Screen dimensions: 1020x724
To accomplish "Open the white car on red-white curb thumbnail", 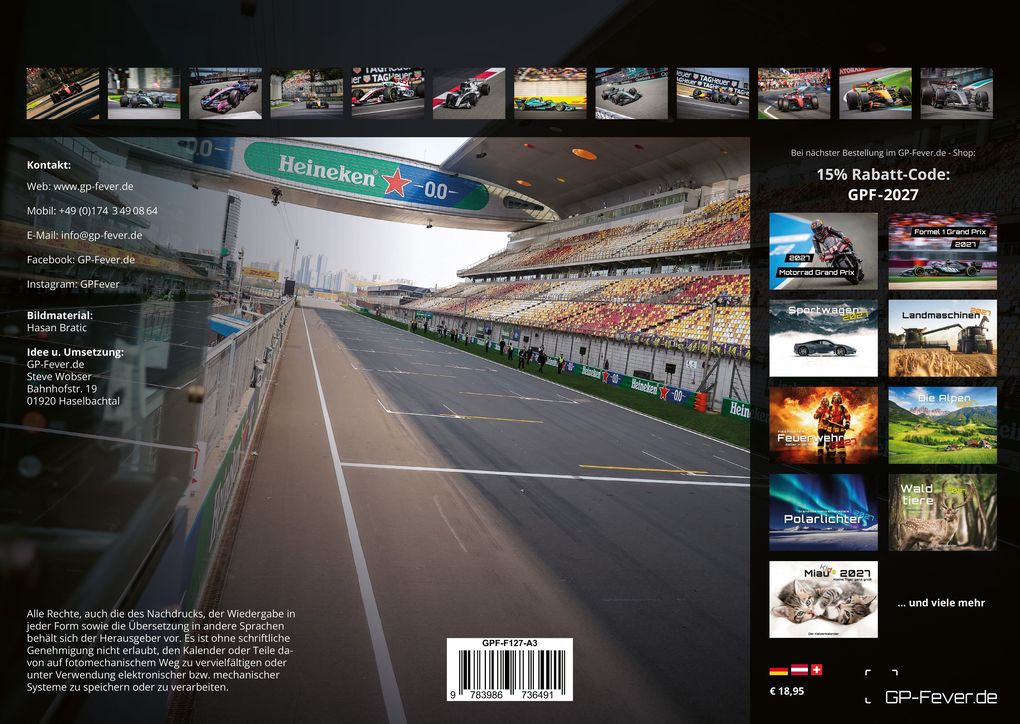I will 469,93.
